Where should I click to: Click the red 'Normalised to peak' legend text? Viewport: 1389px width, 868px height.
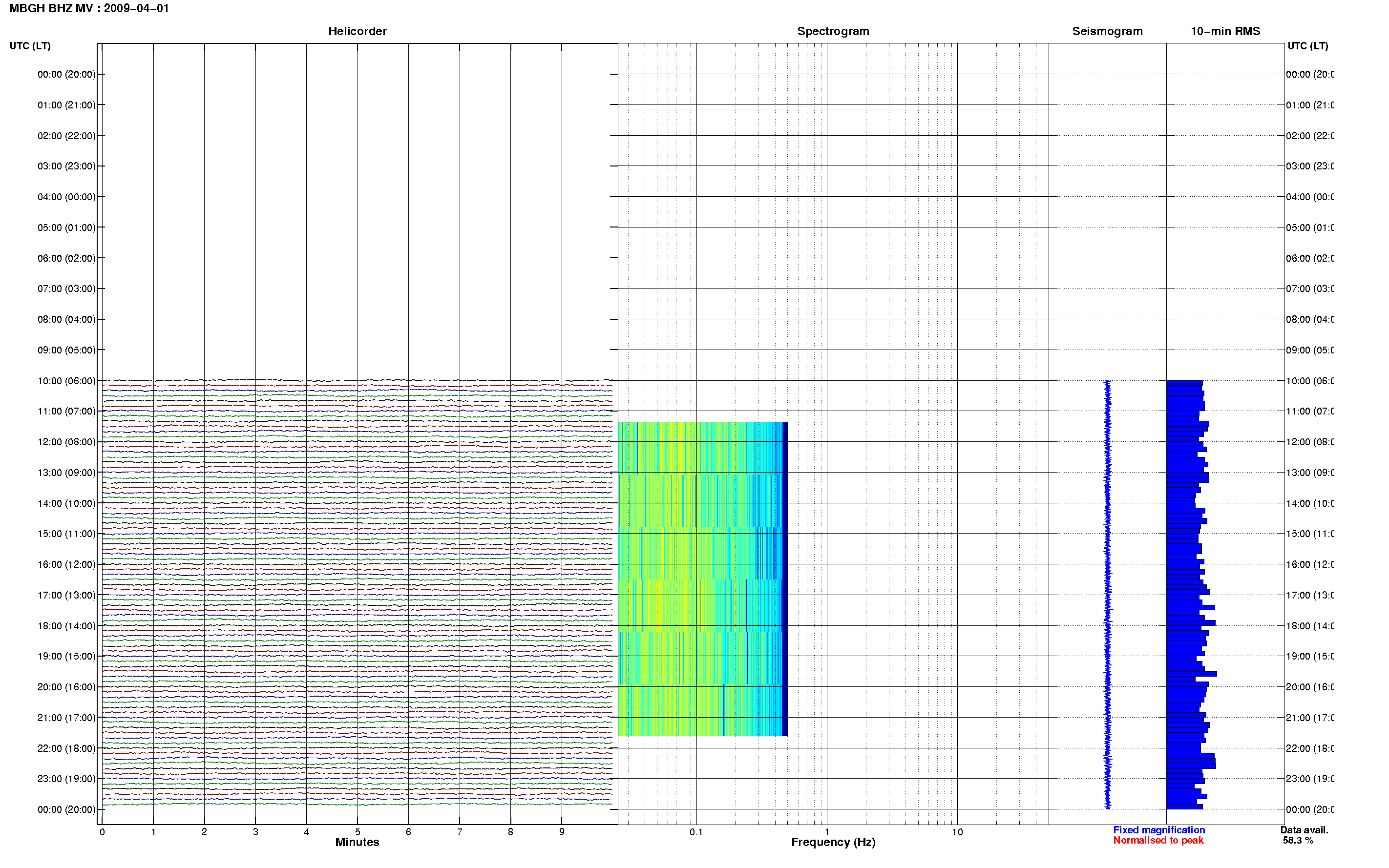click(x=1158, y=841)
